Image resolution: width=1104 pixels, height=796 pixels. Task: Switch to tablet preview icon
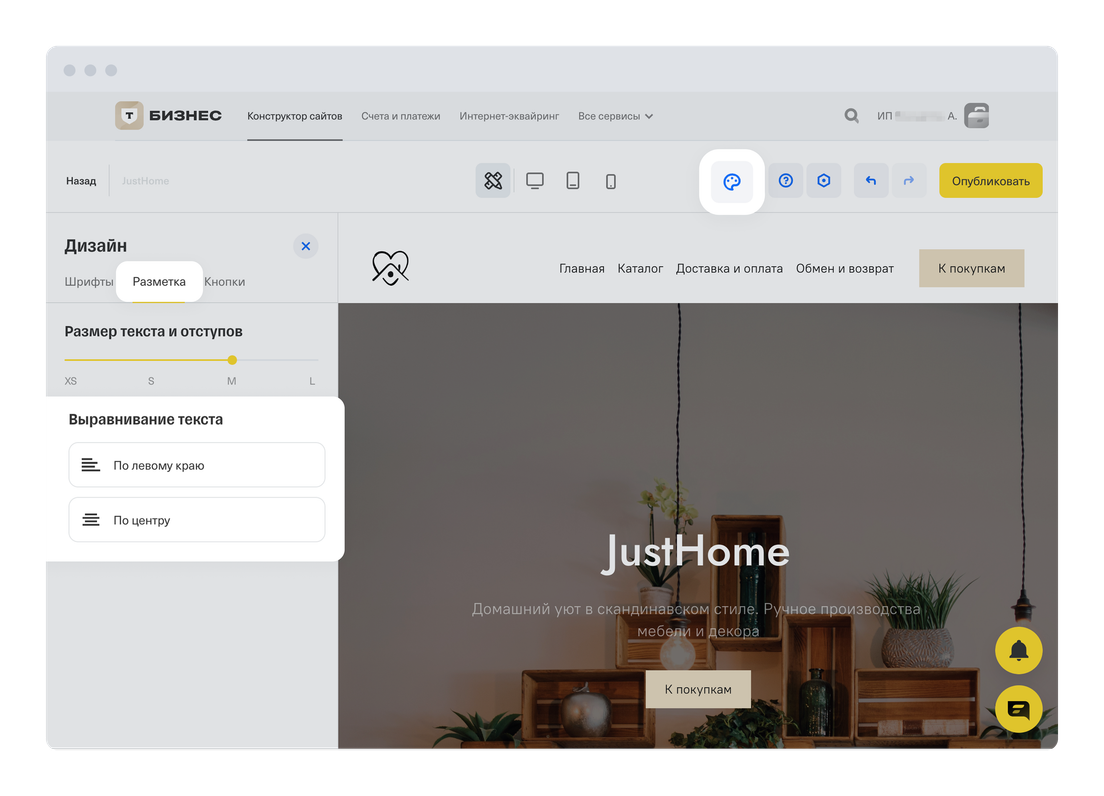coord(573,181)
